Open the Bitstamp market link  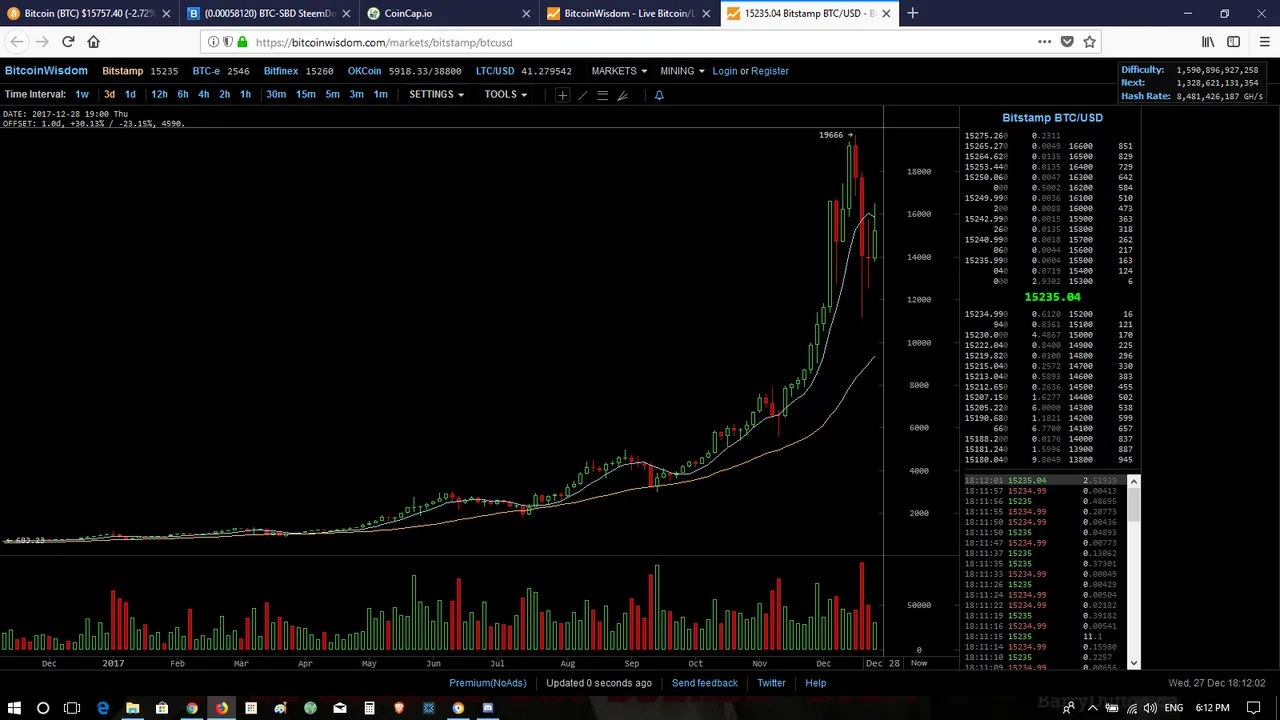coord(123,71)
